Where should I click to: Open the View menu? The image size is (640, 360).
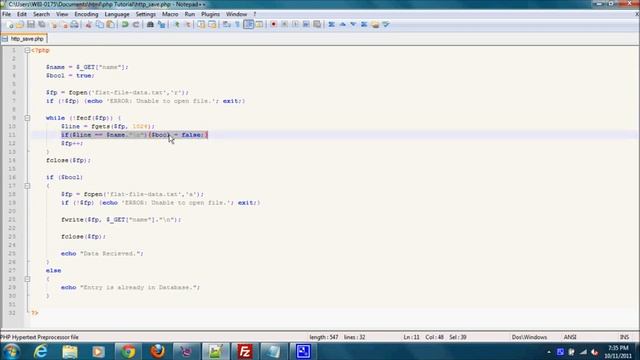(x=62, y=14)
